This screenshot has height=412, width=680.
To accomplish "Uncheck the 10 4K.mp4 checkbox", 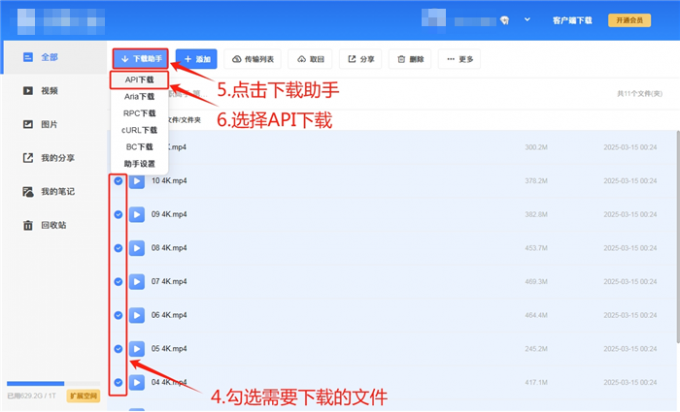I will 118,181.
